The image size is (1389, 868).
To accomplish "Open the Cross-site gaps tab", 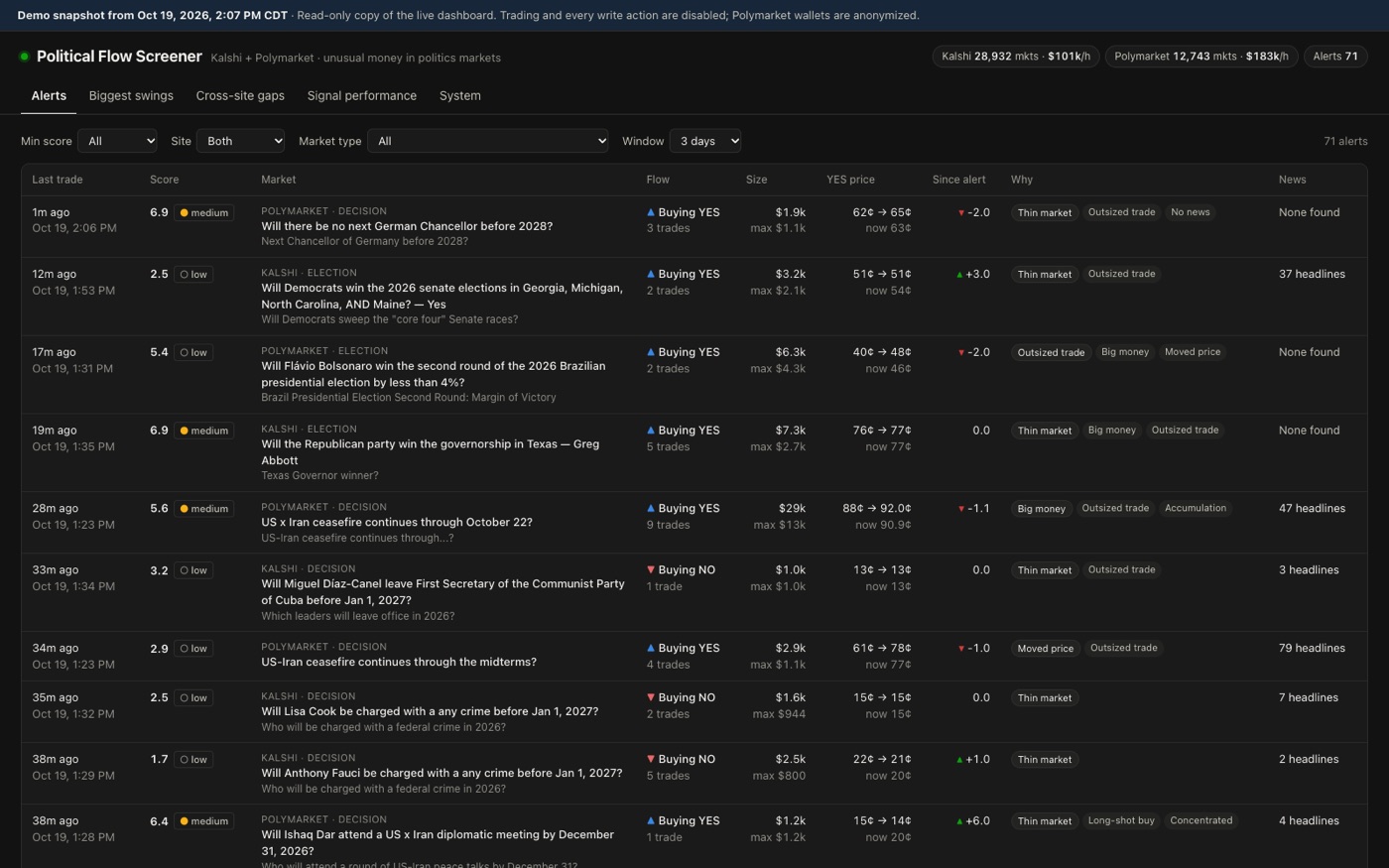I will click(x=240, y=96).
